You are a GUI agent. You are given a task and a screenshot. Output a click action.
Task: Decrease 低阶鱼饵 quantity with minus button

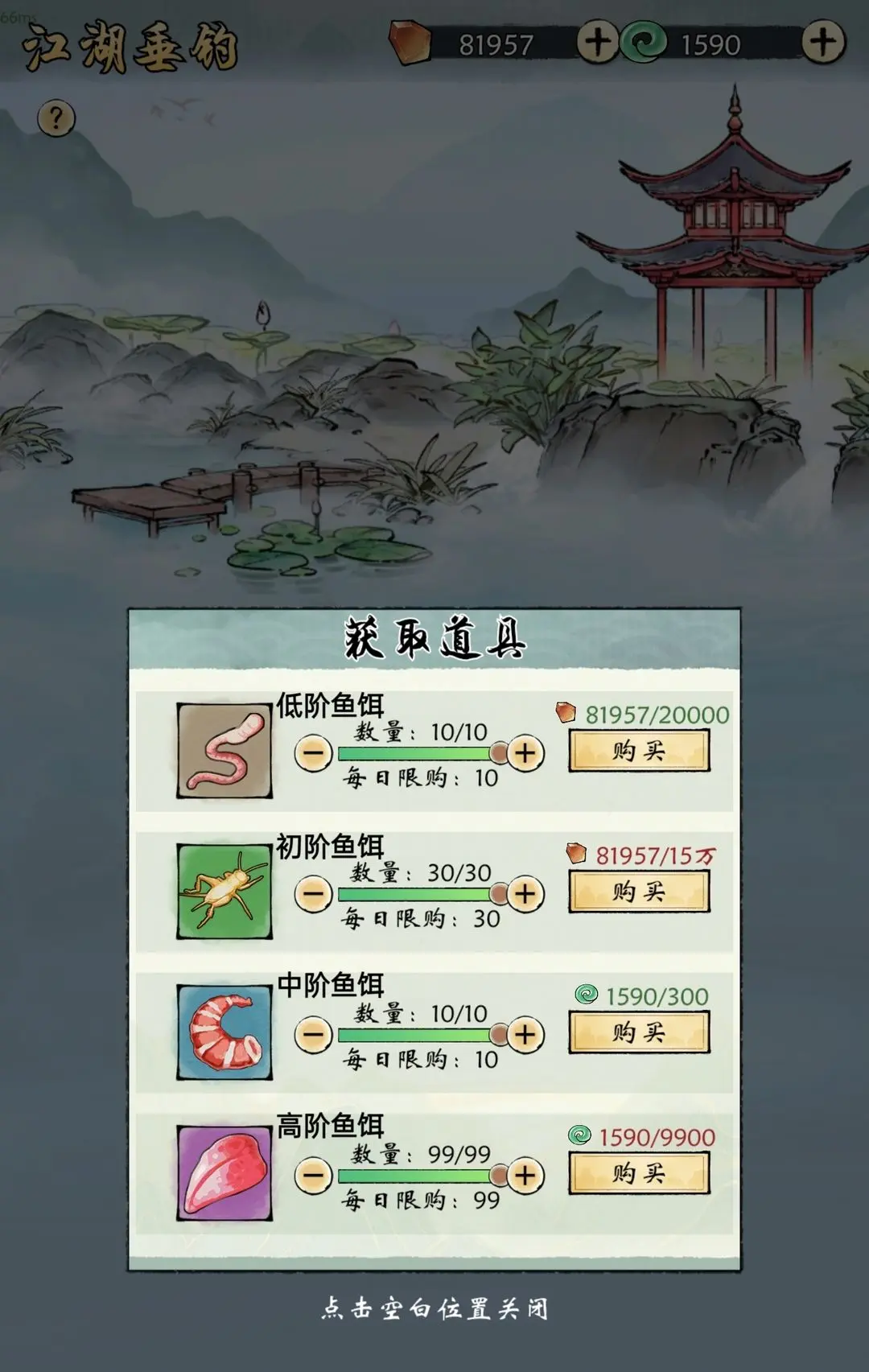(x=313, y=754)
